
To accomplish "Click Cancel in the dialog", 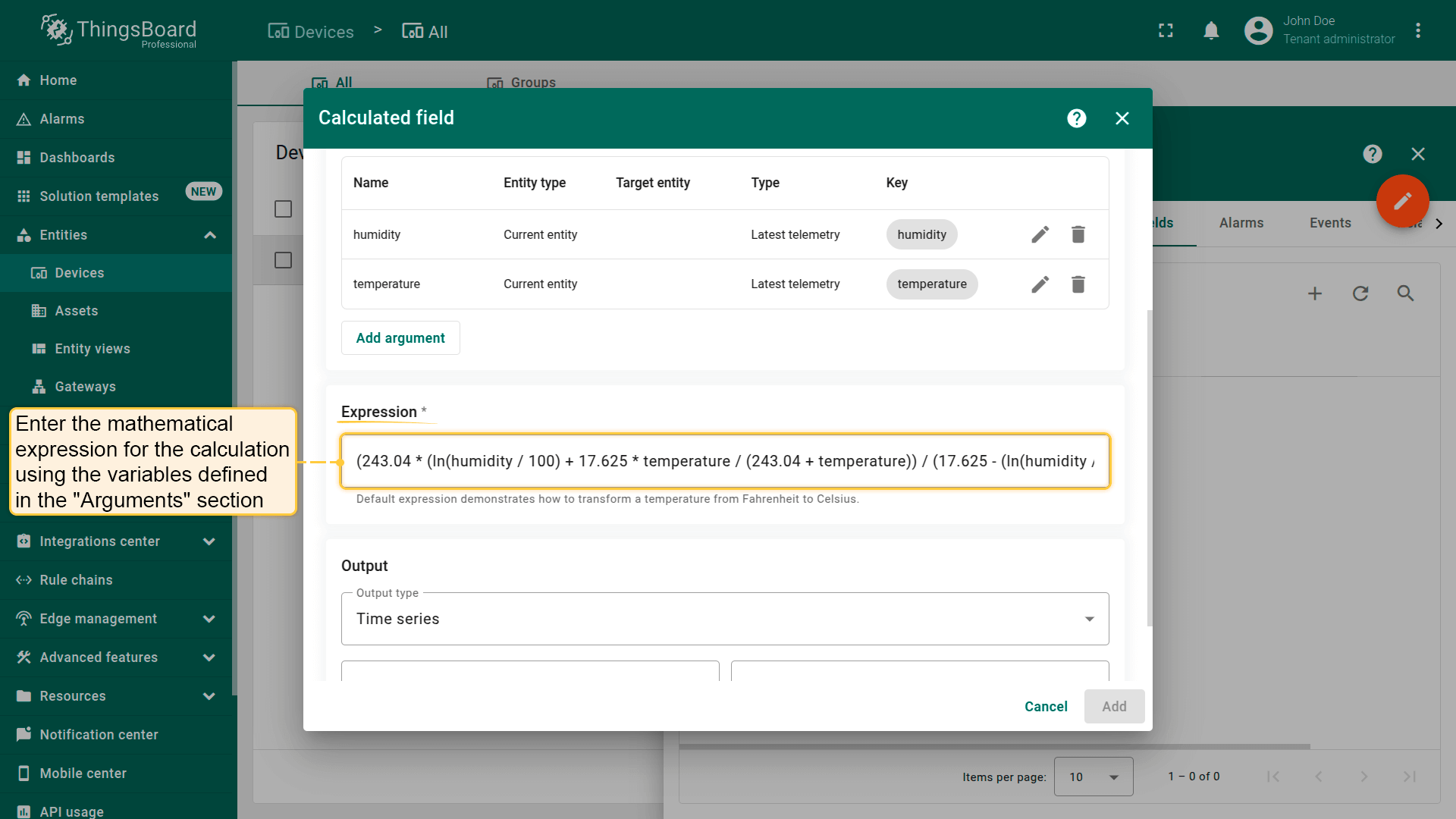I will click(x=1045, y=707).
